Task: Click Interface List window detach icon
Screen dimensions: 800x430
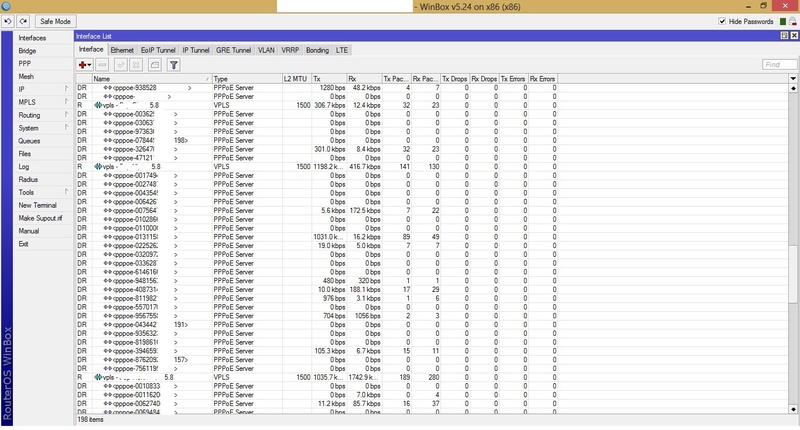Action: (784, 36)
